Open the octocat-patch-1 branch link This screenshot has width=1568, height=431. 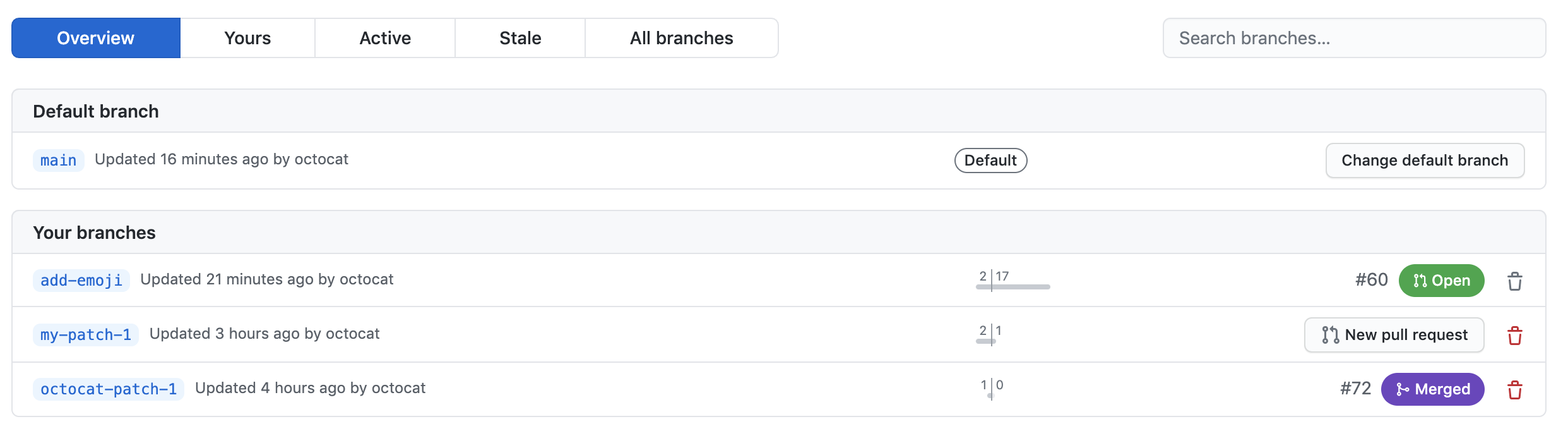tap(109, 389)
